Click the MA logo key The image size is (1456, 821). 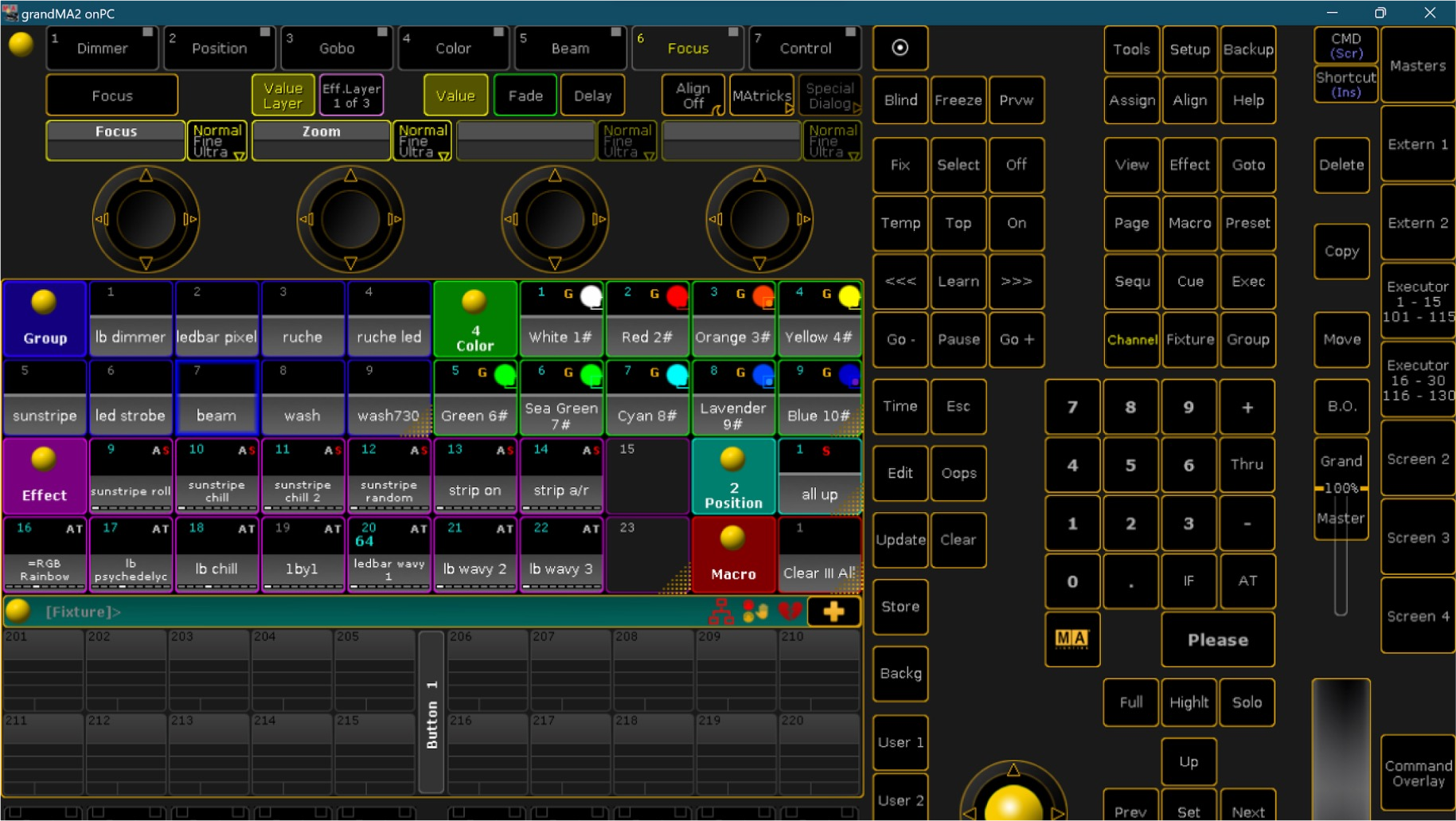point(1072,639)
